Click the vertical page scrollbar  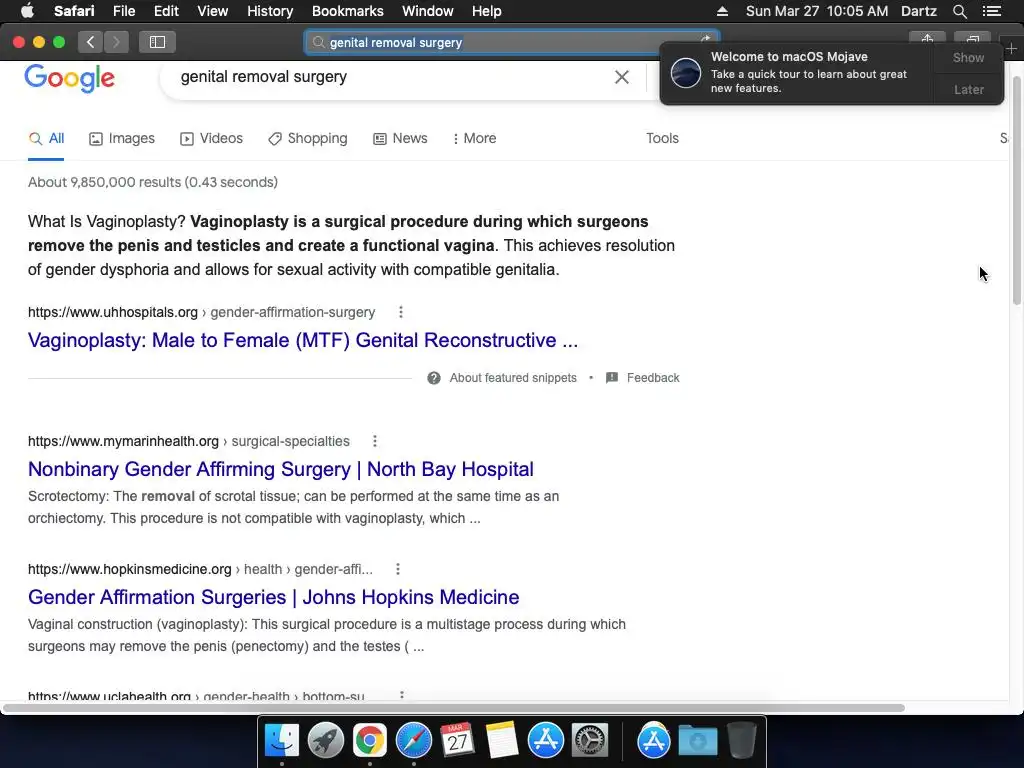pyautogui.click(x=1017, y=189)
